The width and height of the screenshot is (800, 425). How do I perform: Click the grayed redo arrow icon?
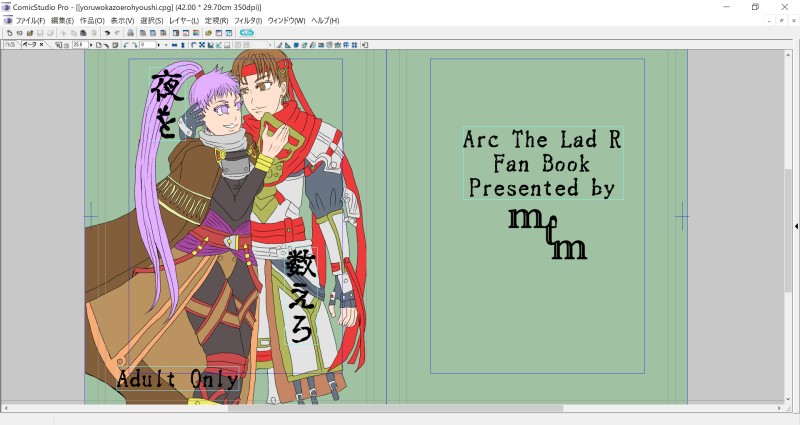[117, 33]
